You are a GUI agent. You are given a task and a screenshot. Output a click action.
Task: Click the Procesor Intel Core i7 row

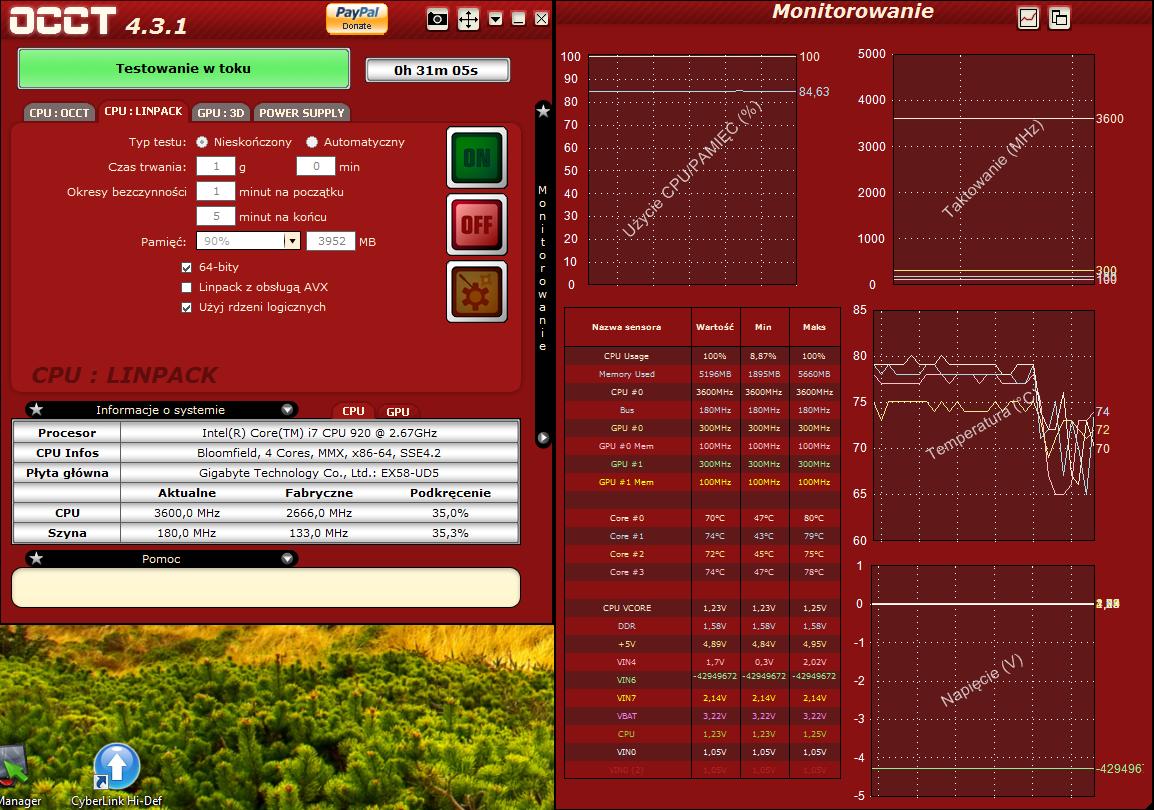click(x=266, y=433)
